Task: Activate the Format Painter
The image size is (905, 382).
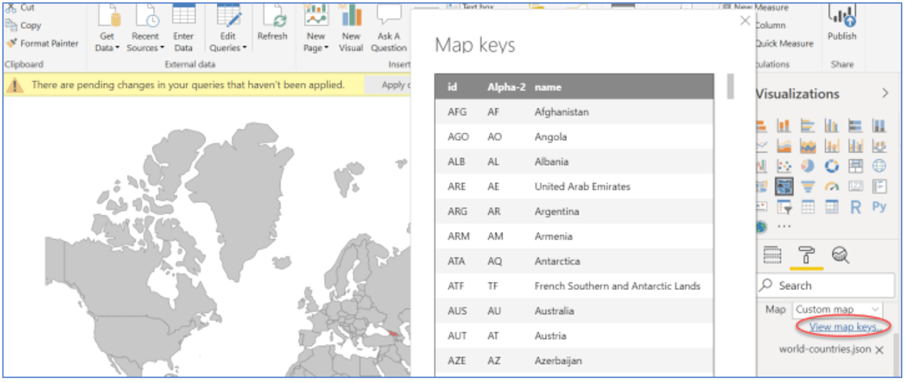Action: tap(42, 43)
